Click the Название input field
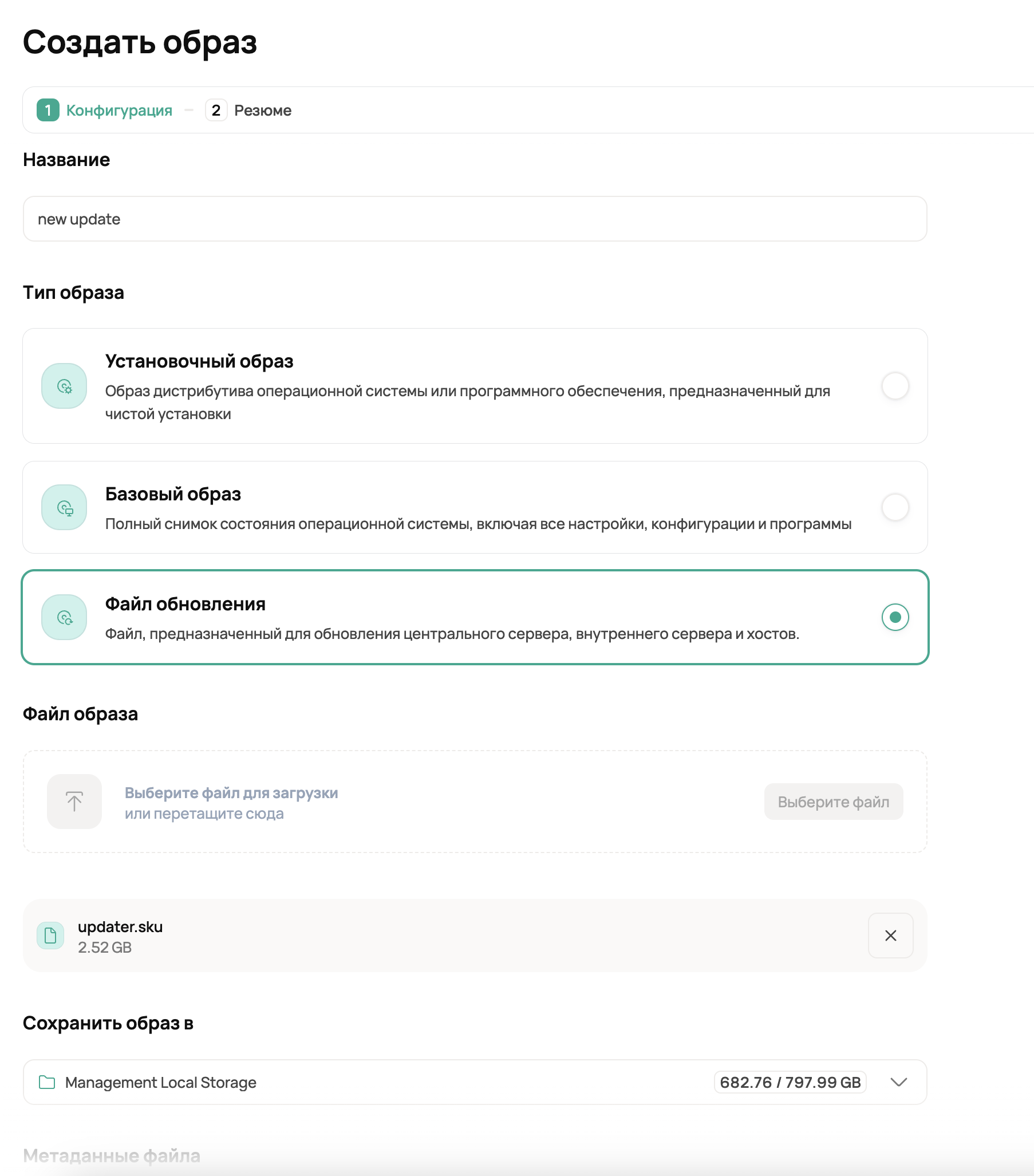 coord(475,219)
